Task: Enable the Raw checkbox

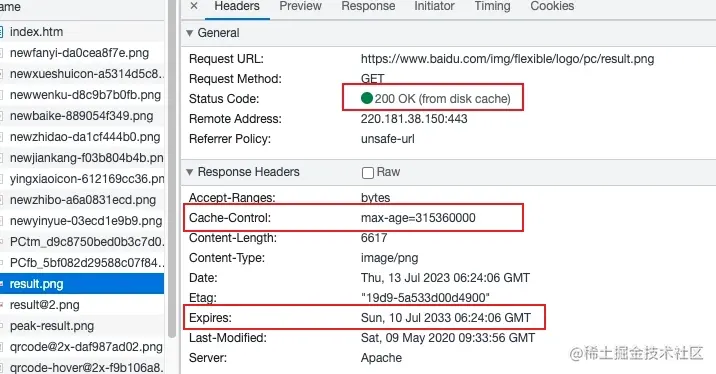Action: 368,173
